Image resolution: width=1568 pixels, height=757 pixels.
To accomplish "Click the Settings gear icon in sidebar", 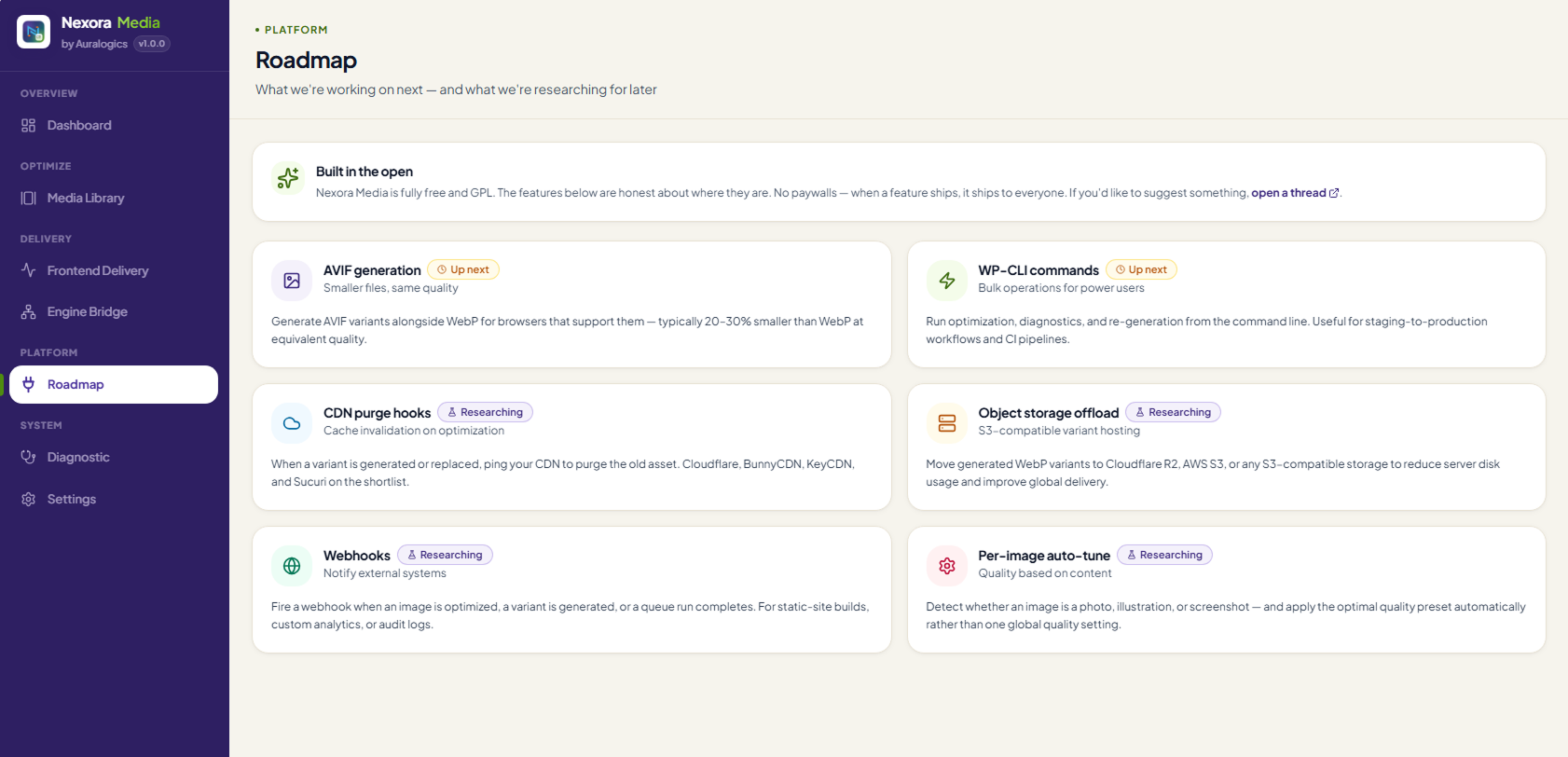I will (x=29, y=499).
